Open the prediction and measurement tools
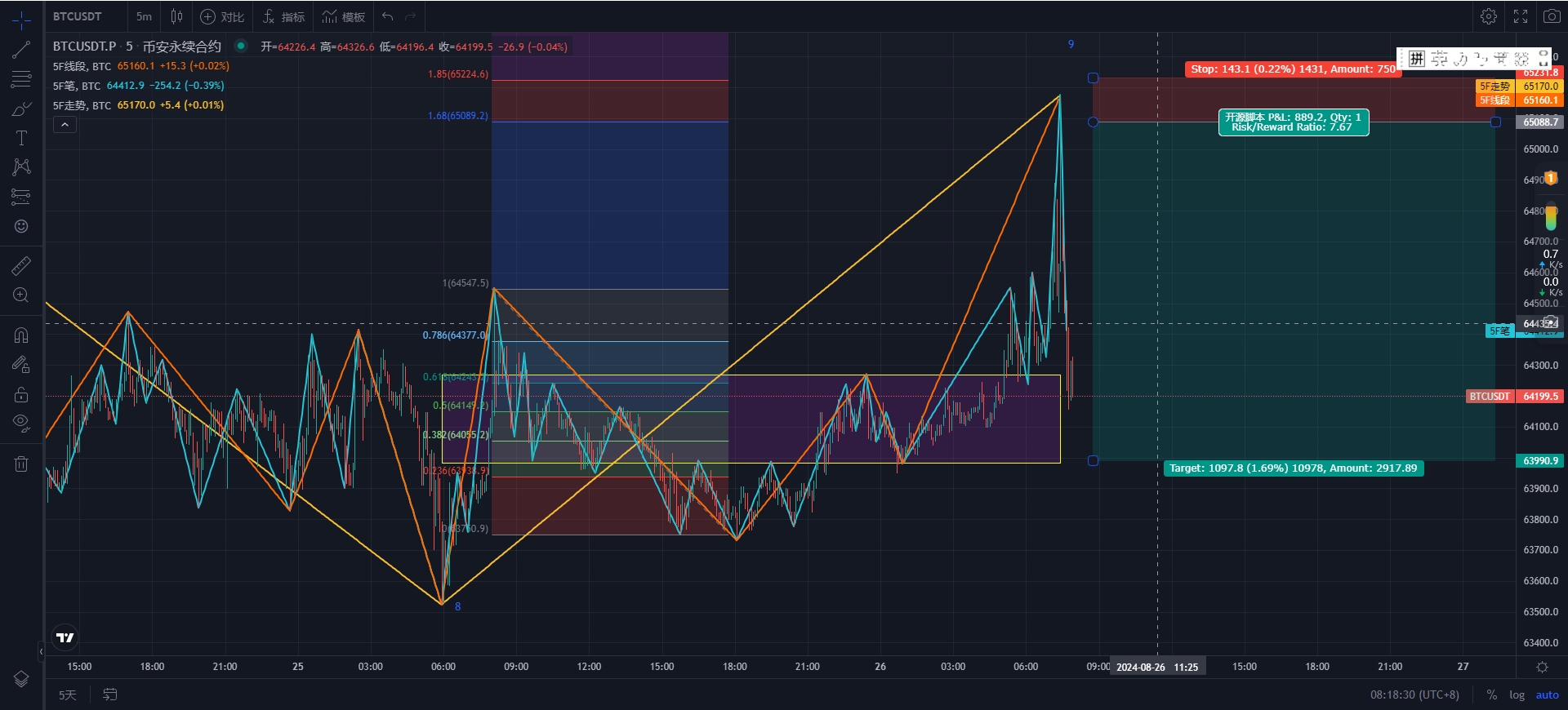1568x710 pixels. pyautogui.click(x=21, y=197)
